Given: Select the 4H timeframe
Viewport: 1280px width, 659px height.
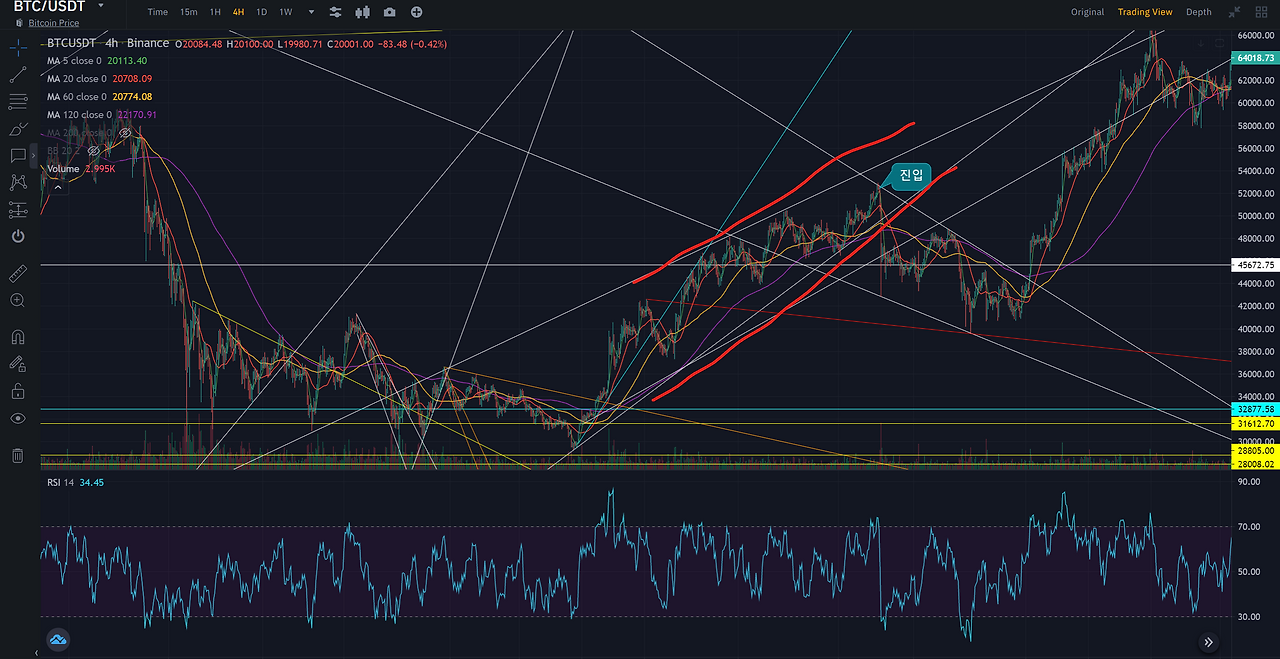Looking at the screenshot, I should (238, 12).
